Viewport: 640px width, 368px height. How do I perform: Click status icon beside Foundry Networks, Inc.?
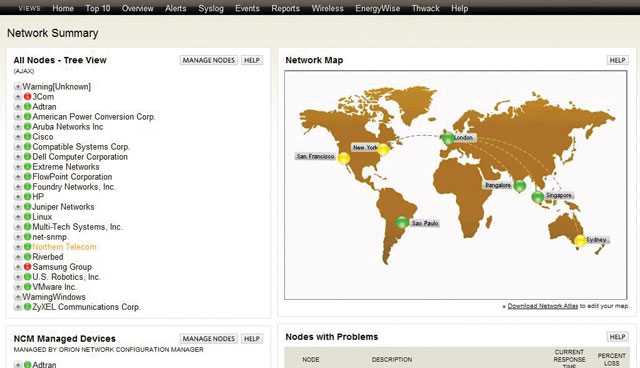click(27, 187)
